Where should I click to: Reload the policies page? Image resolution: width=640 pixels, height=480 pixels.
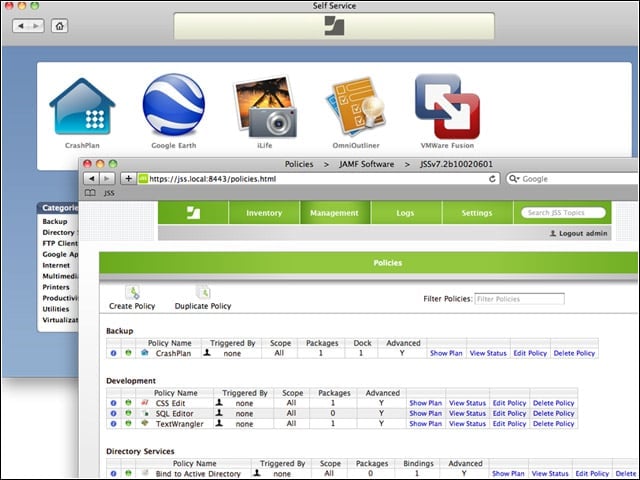click(x=492, y=179)
